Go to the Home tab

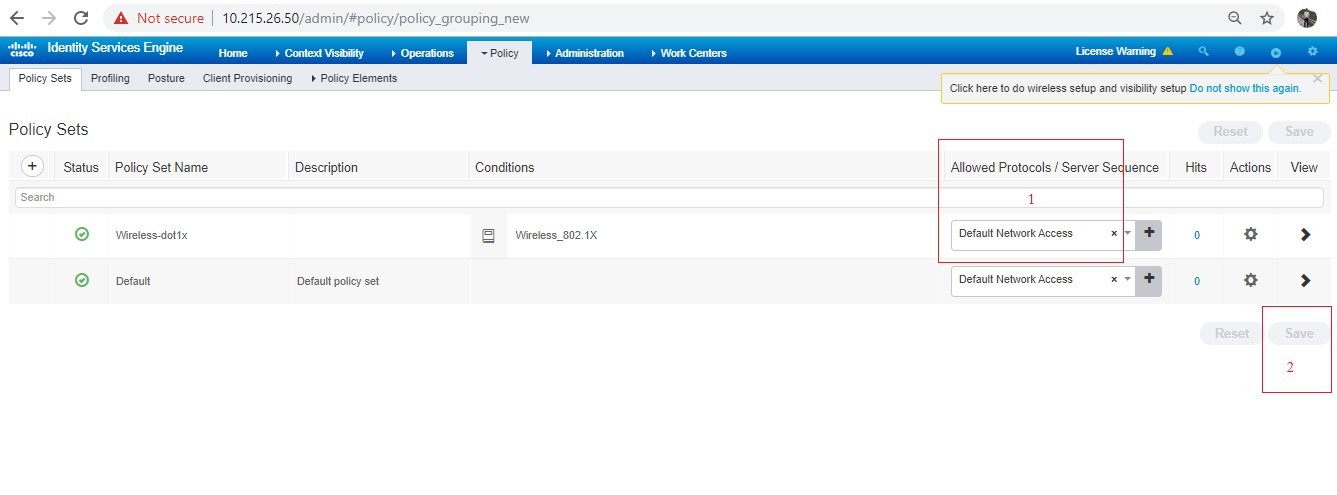pyautogui.click(x=232, y=53)
